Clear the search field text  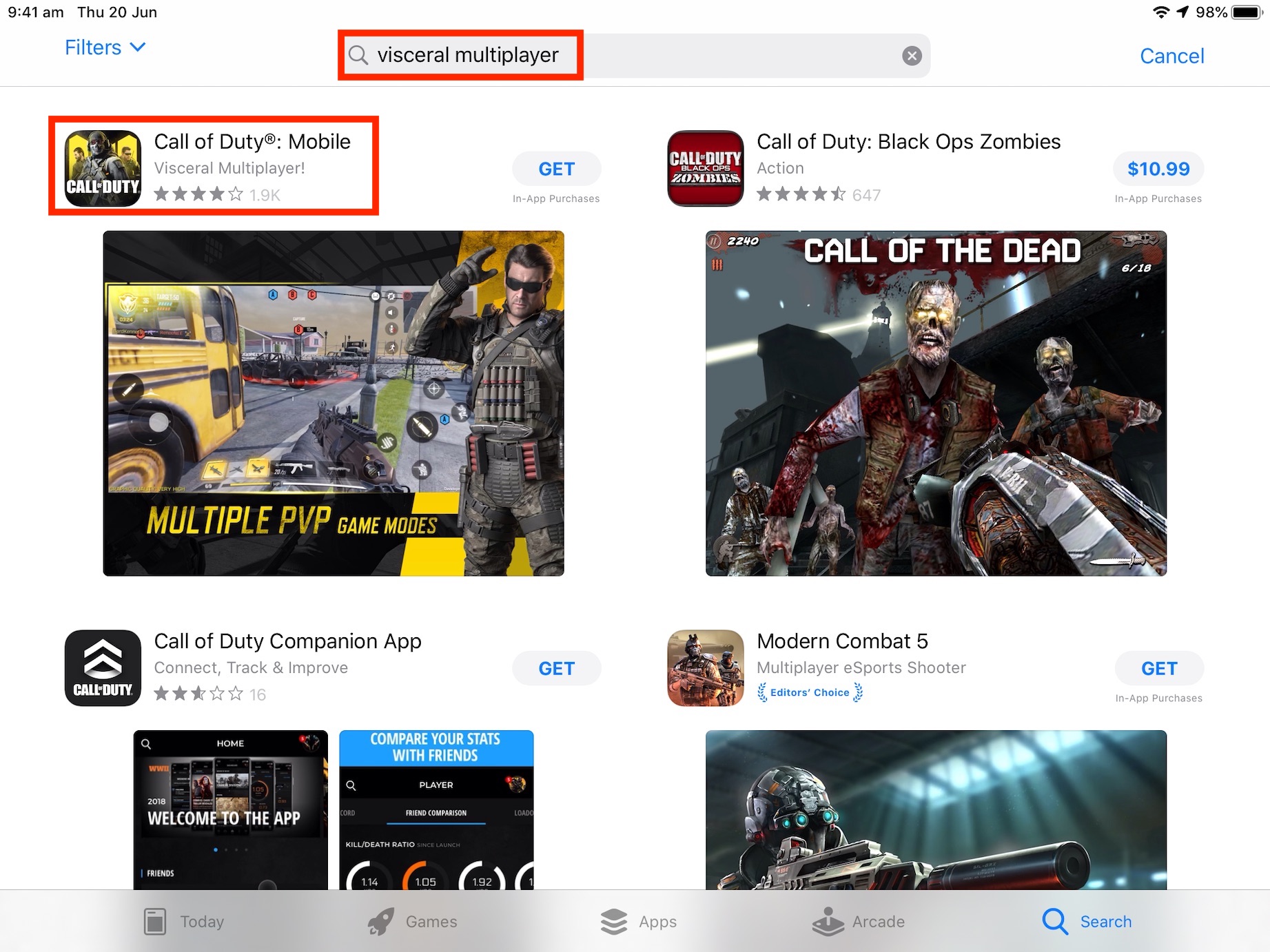click(912, 56)
